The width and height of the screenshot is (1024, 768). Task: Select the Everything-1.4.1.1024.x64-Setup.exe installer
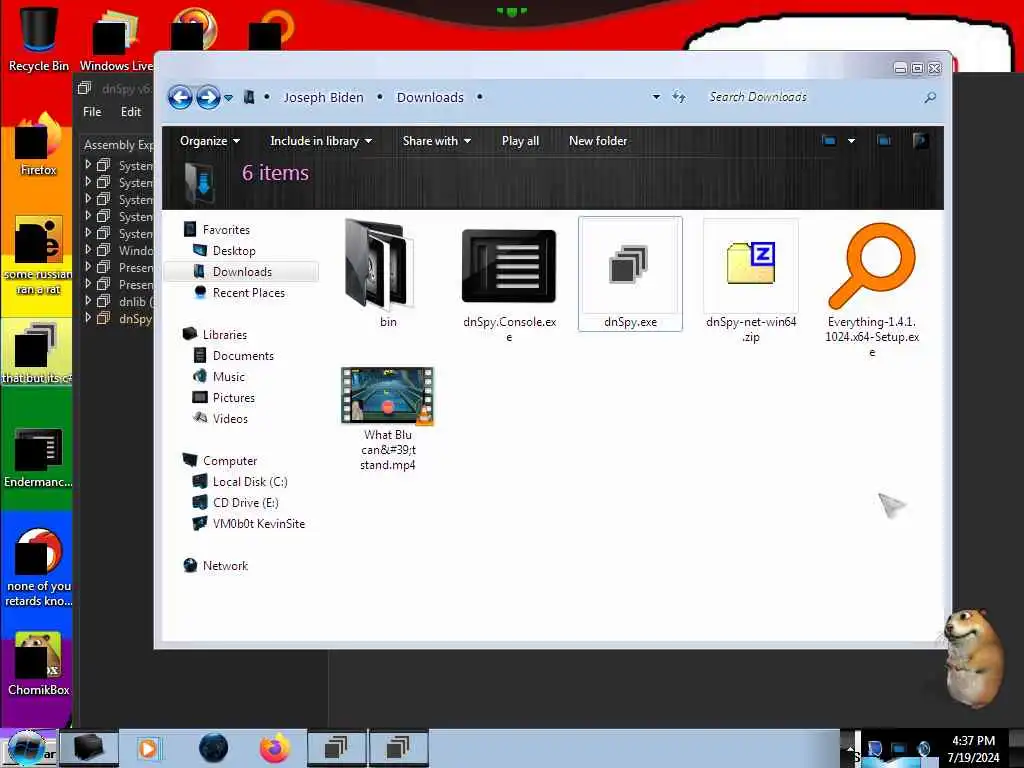872,288
